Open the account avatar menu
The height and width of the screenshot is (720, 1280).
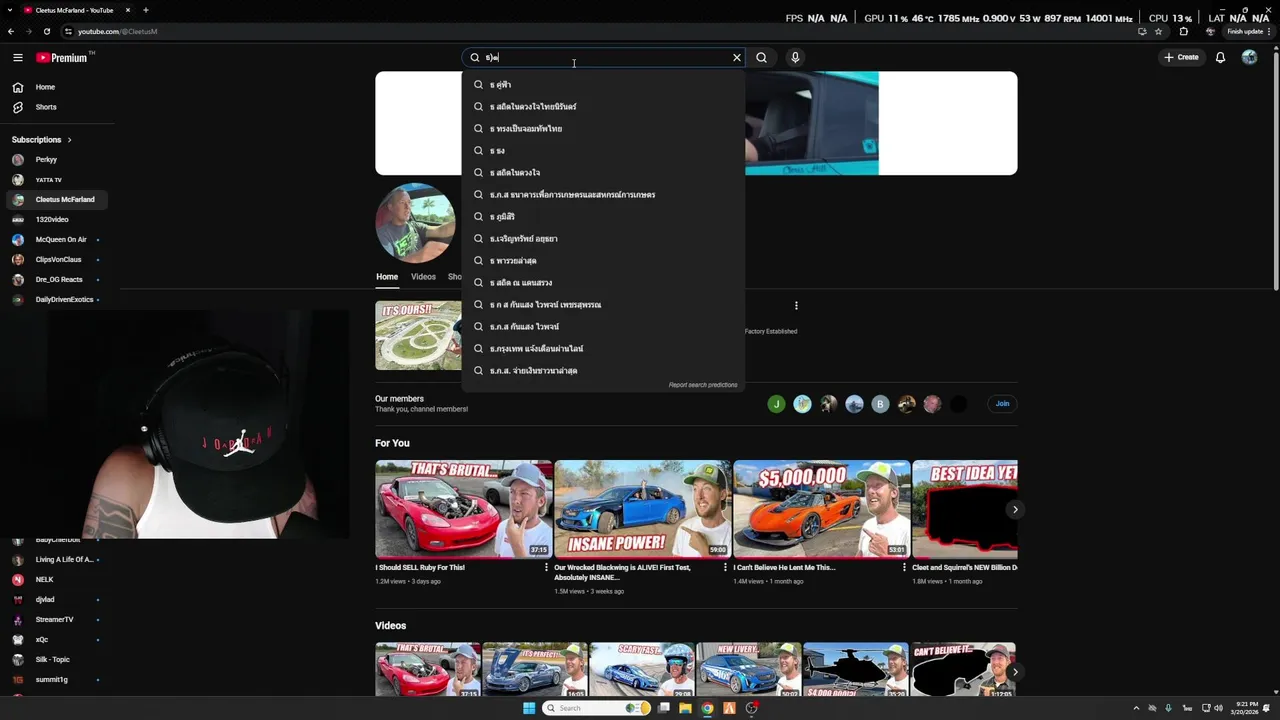[1249, 58]
